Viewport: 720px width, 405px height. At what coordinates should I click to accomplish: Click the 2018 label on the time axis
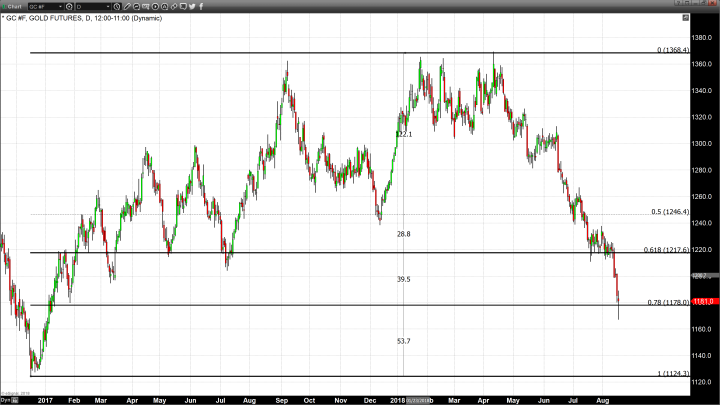coord(397,400)
